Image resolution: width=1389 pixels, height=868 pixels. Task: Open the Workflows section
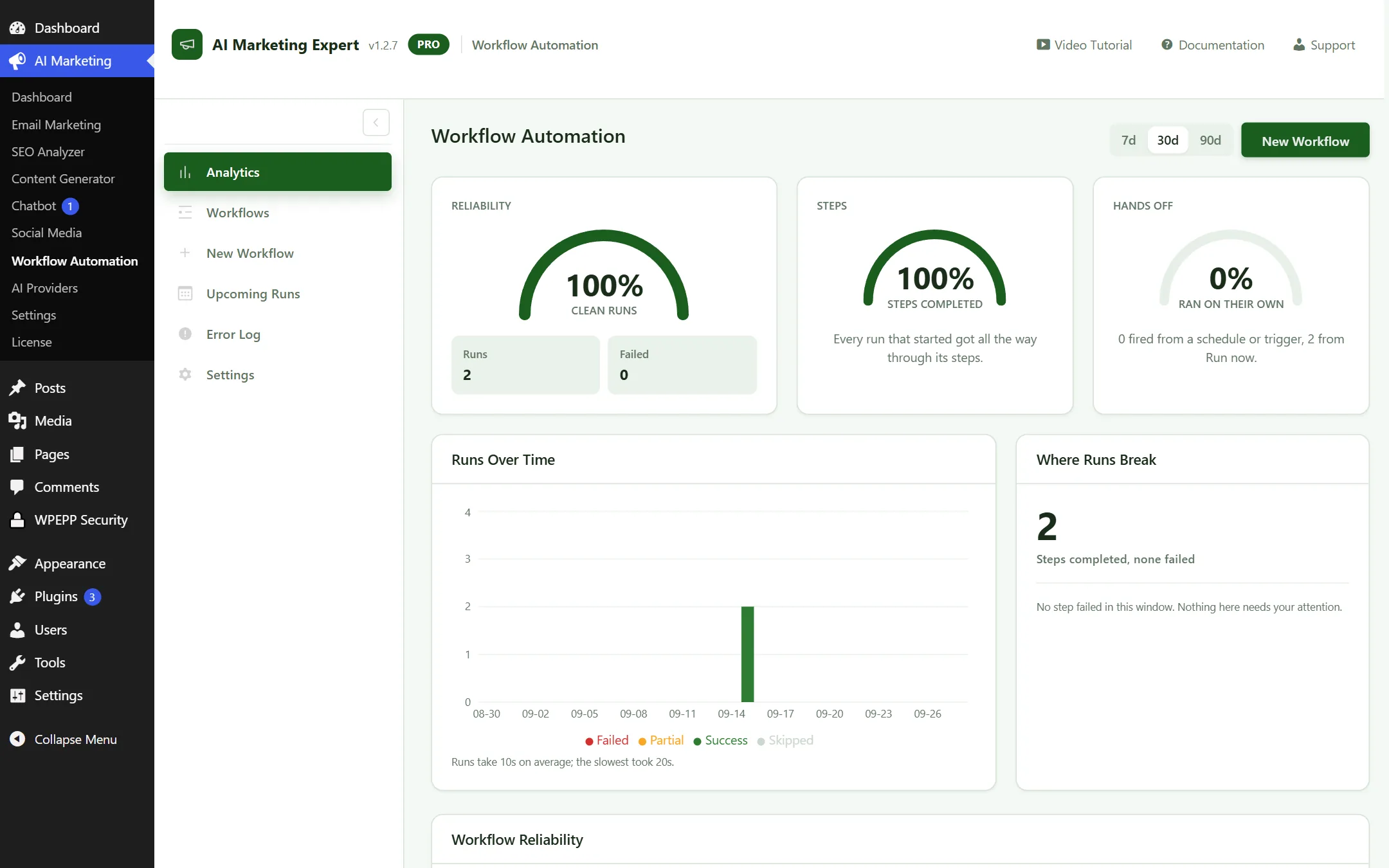pyautogui.click(x=278, y=212)
